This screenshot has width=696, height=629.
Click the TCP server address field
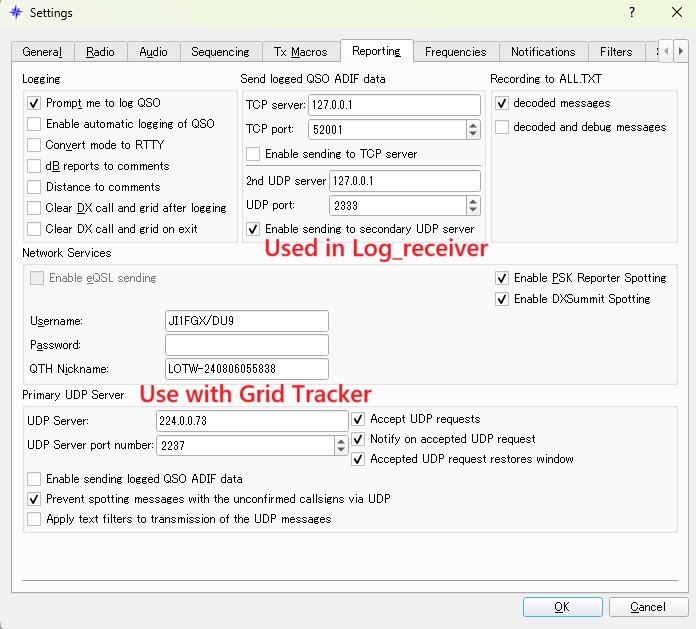coord(392,105)
